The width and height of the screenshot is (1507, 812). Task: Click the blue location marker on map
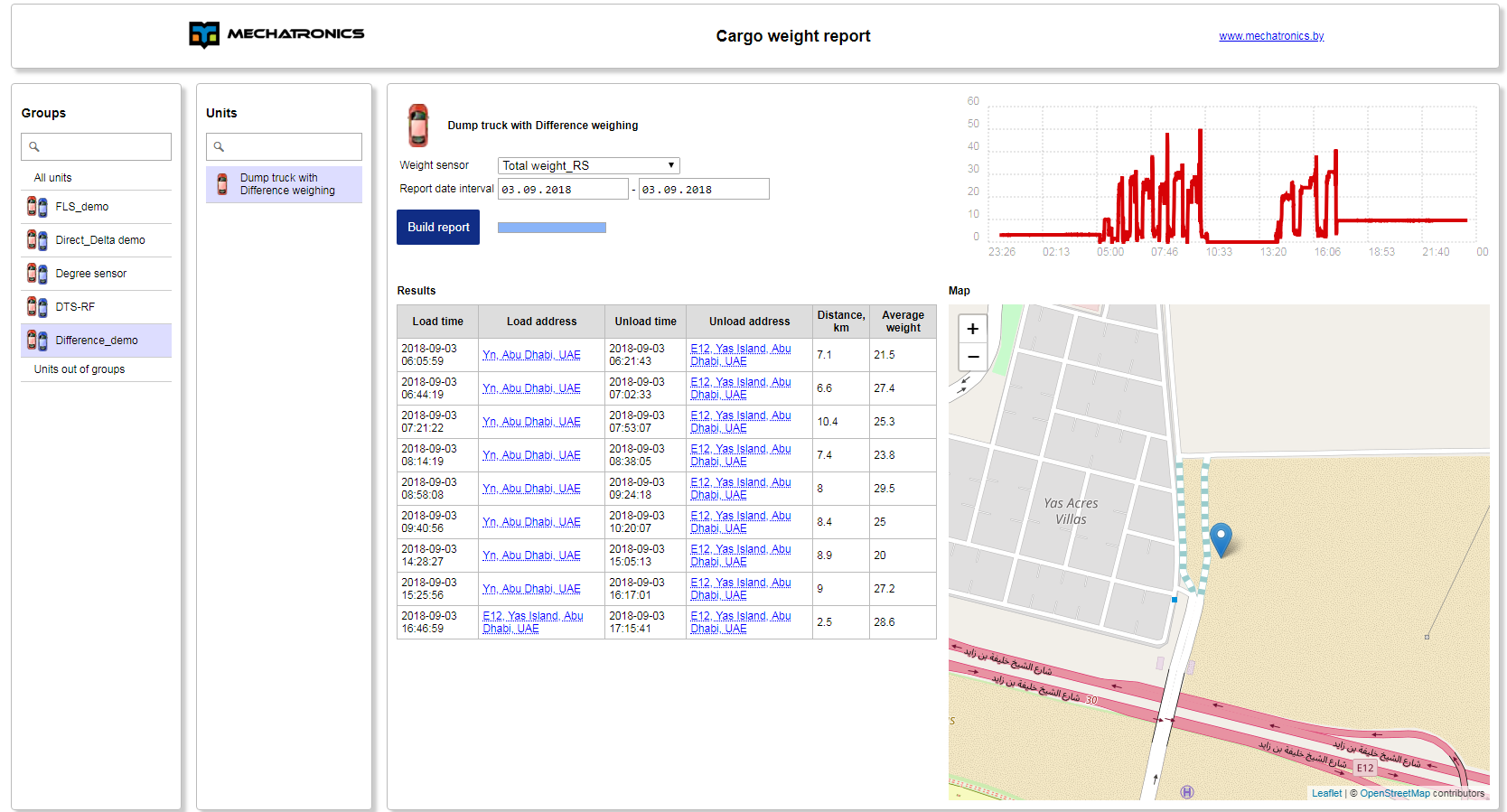pyautogui.click(x=1221, y=539)
